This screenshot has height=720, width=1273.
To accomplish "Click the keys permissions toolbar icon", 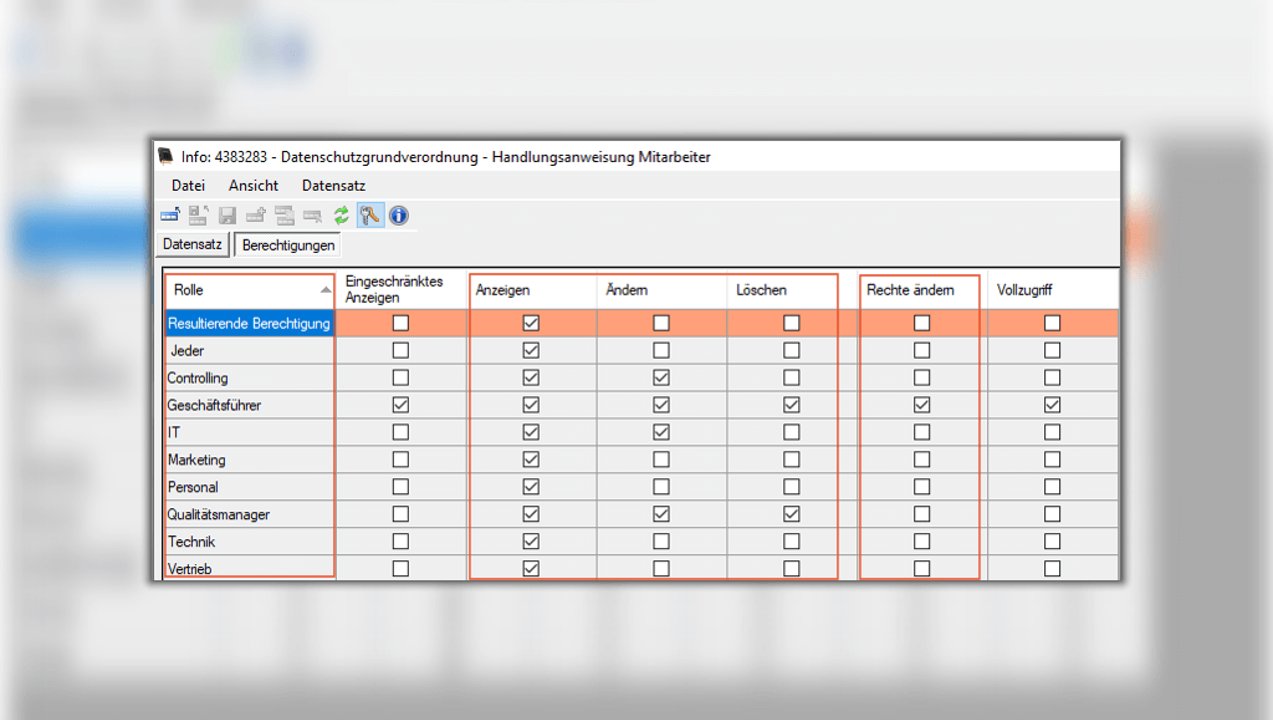I will coord(370,215).
